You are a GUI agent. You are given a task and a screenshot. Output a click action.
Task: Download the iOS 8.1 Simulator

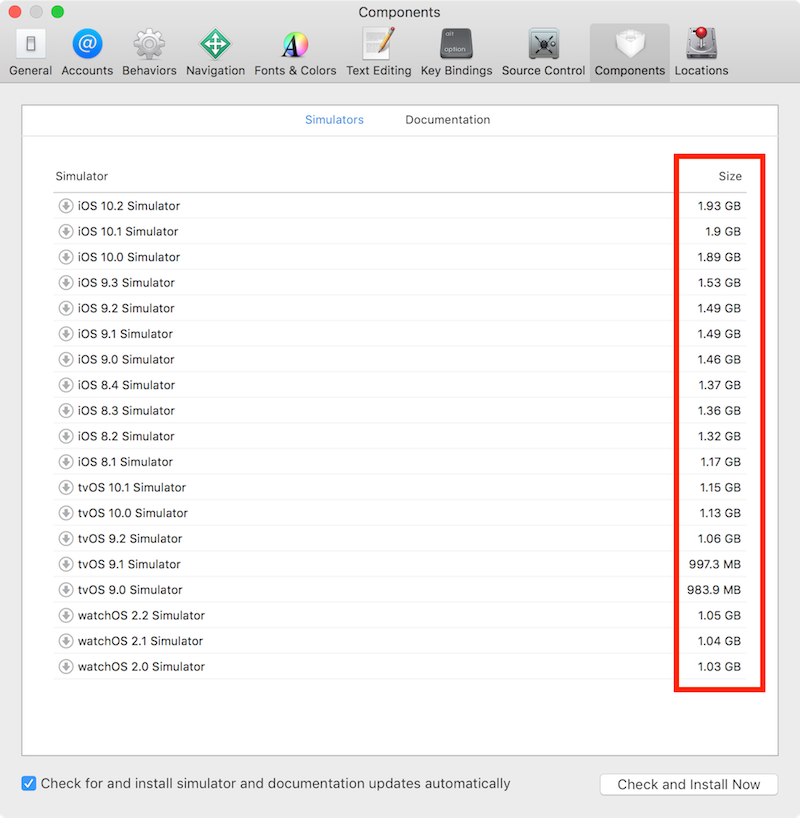(x=66, y=461)
